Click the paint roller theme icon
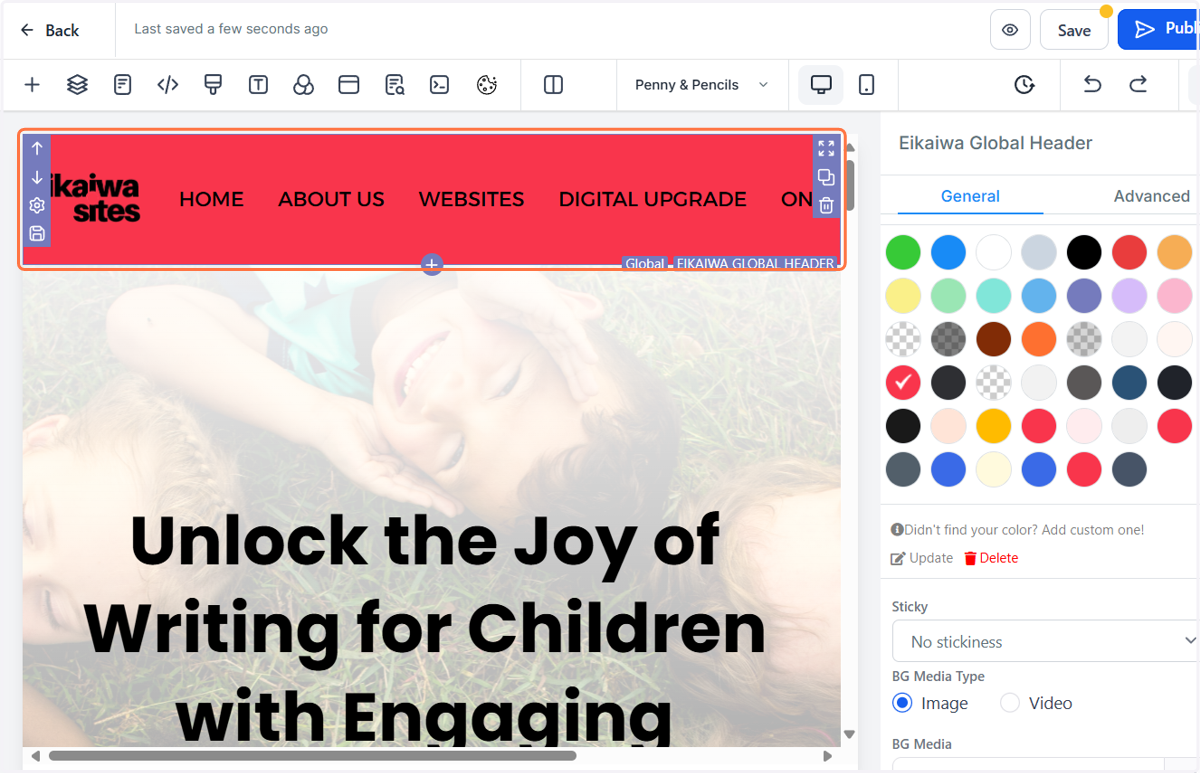1200x773 pixels. point(212,85)
